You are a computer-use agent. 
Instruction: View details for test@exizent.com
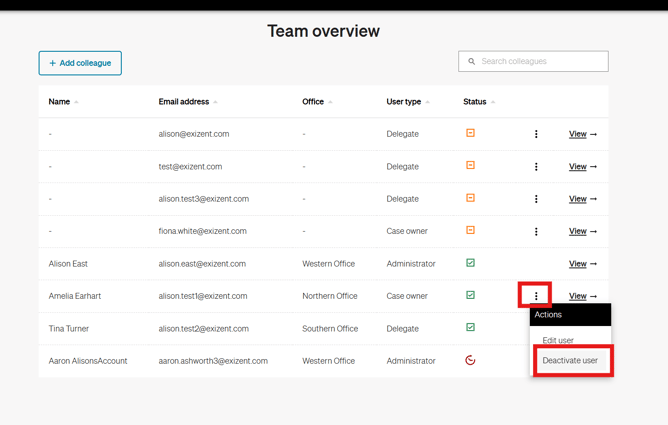(x=583, y=167)
